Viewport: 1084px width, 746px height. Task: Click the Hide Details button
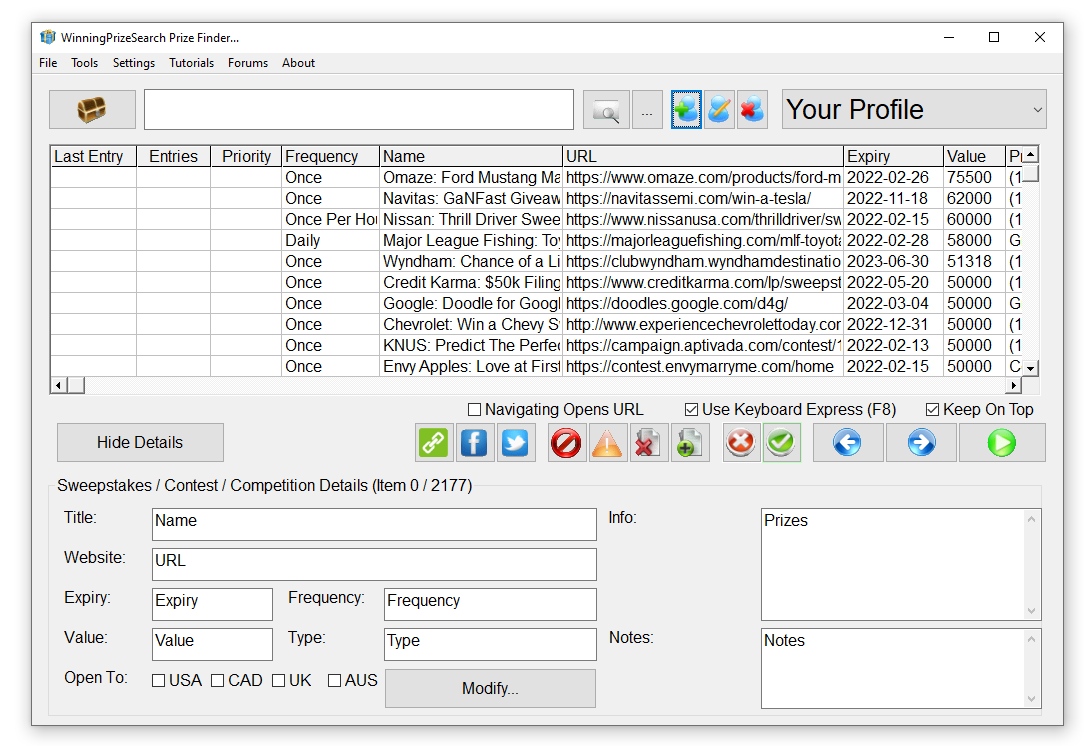coord(140,442)
